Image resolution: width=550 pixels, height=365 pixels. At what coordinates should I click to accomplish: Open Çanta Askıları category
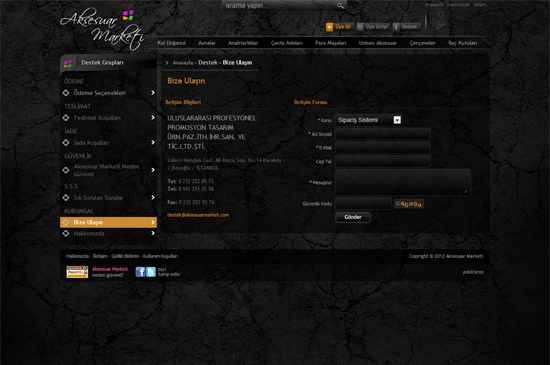287,43
